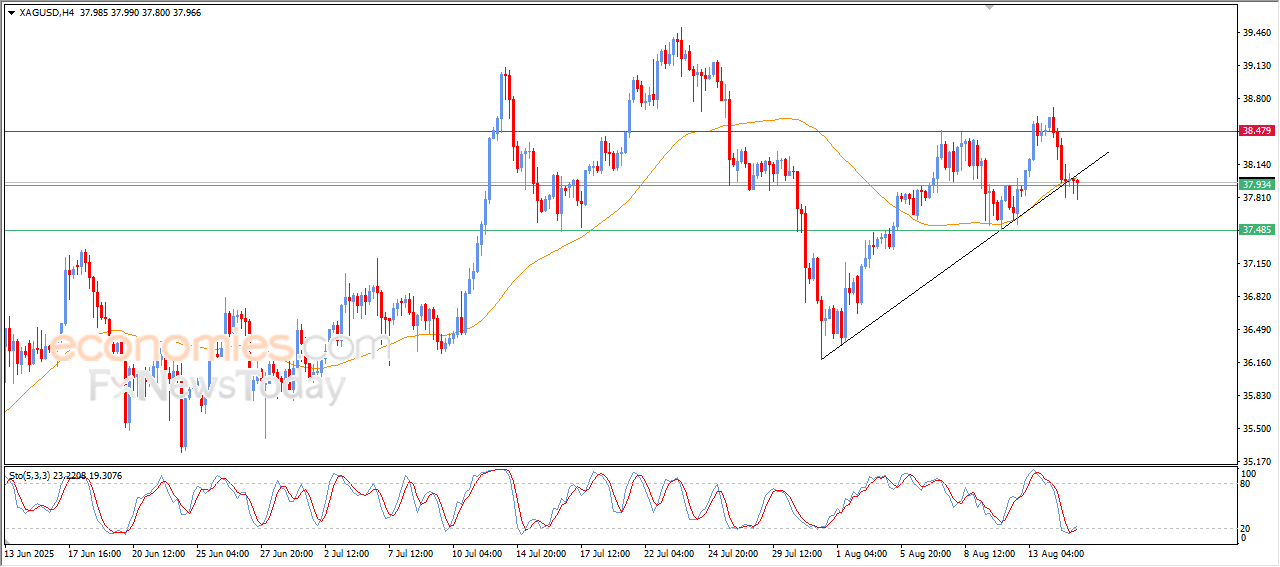Click the 14 Jul 20:00 time label

click(x=543, y=552)
